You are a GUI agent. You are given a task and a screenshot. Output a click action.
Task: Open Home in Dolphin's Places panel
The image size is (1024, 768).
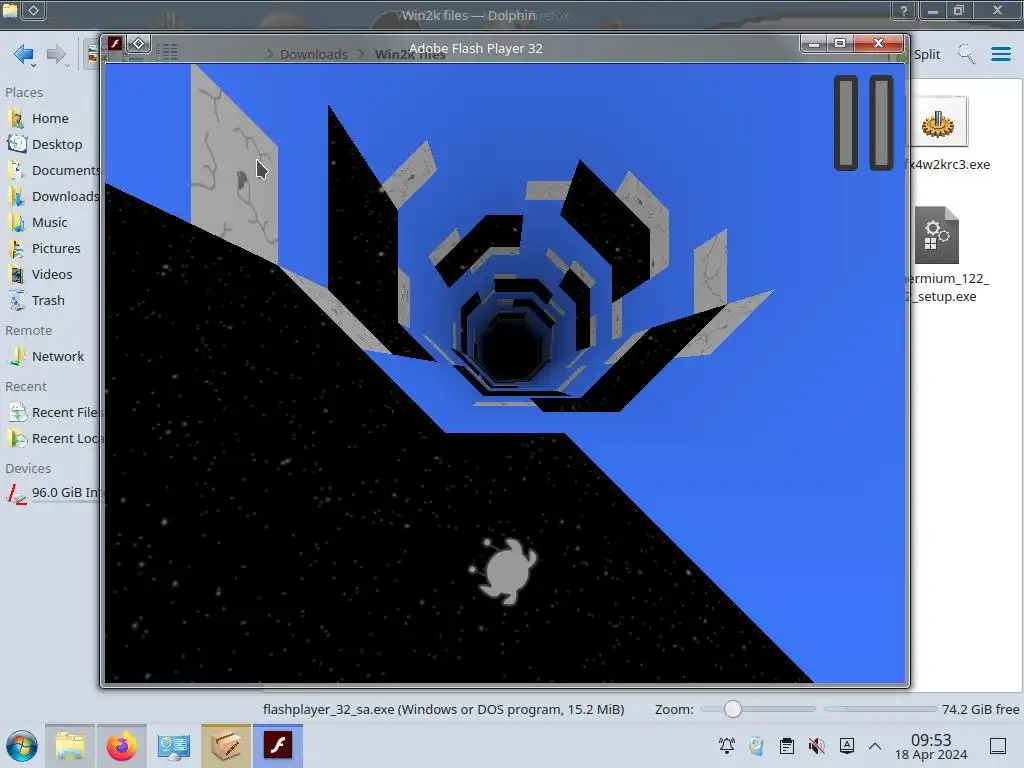[x=50, y=118]
